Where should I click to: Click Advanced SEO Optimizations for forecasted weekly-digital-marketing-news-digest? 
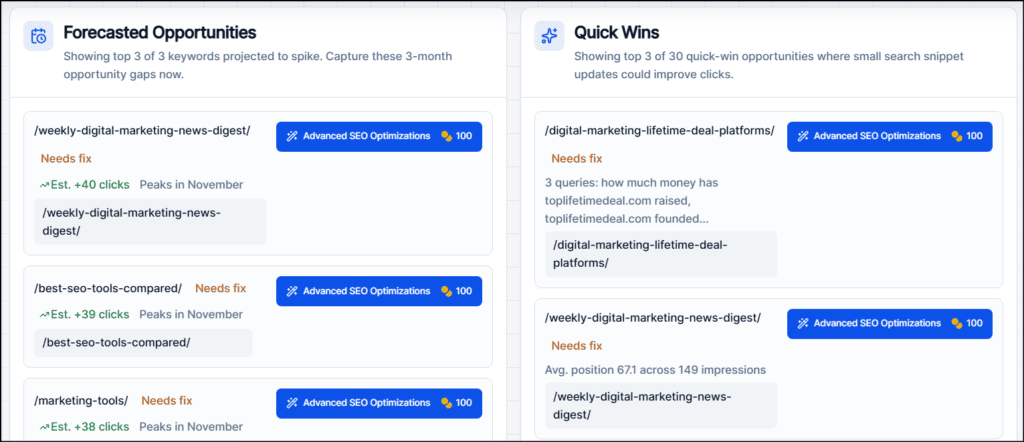pos(379,136)
